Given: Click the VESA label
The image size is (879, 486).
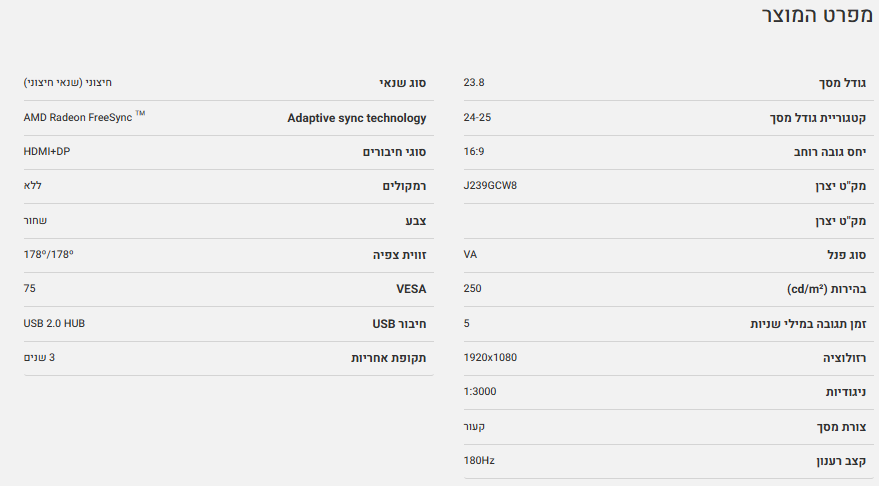Looking at the screenshot, I should click(411, 289).
